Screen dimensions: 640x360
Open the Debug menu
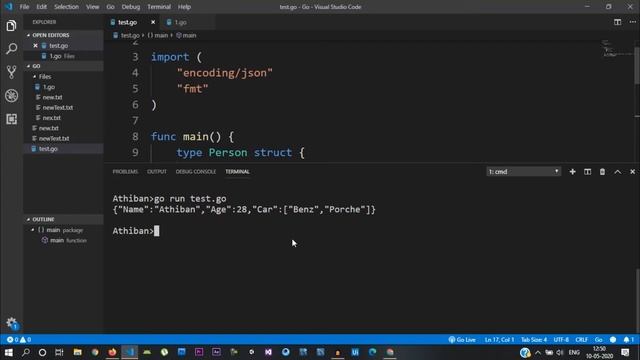click(131, 7)
